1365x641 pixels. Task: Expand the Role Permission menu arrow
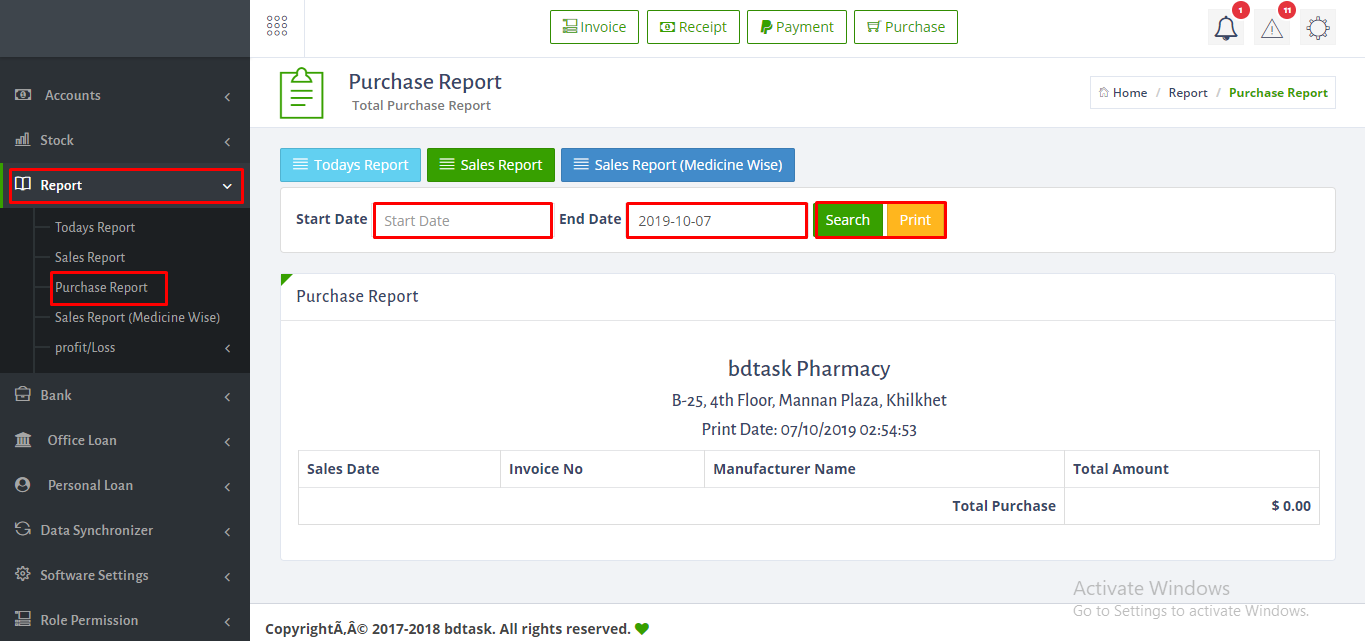tap(227, 621)
